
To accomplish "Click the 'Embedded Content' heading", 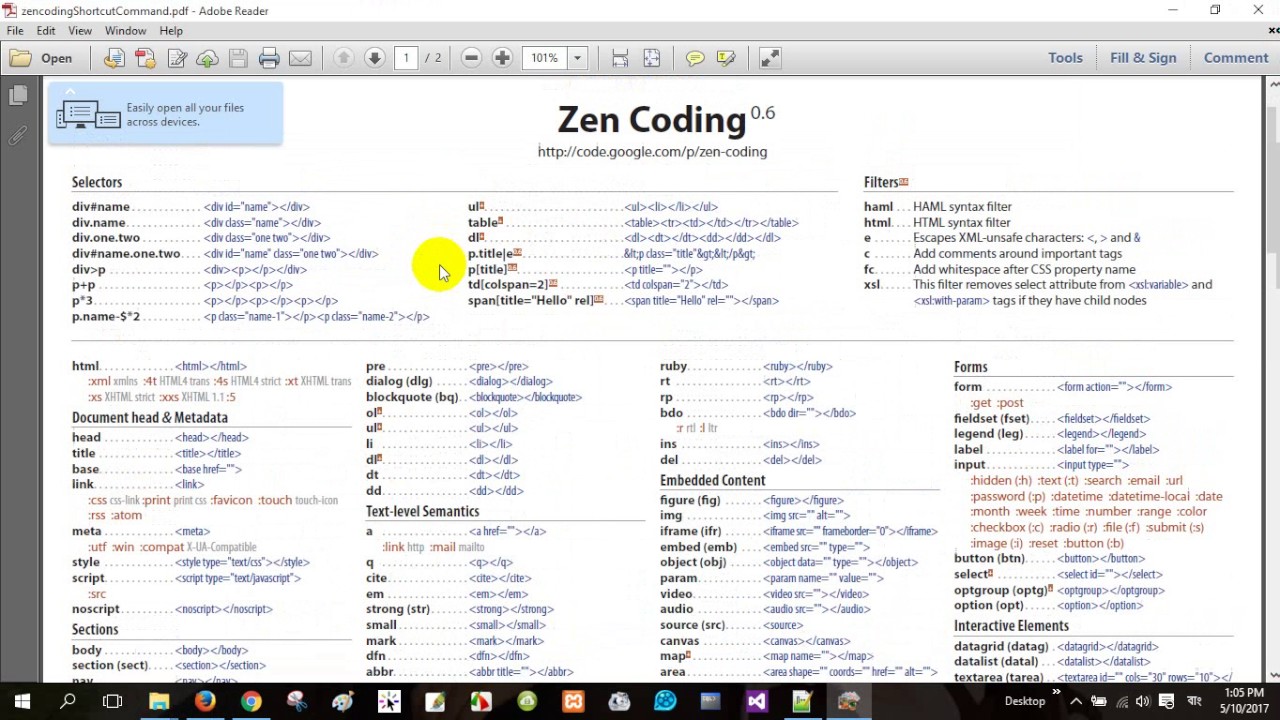I will tap(712, 481).
